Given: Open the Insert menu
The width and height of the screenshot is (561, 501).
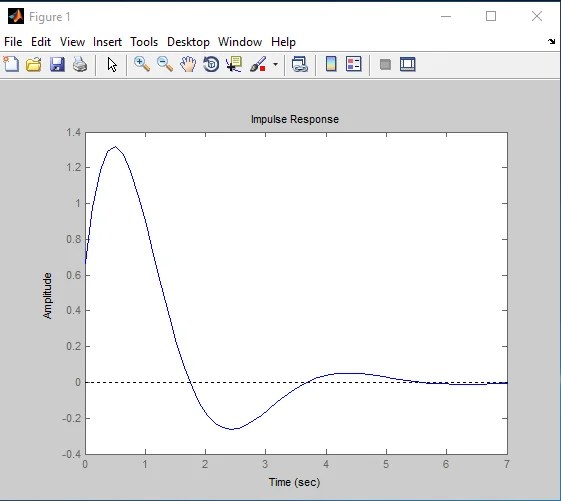Looking at the screenshot, I should pos(107,42).
